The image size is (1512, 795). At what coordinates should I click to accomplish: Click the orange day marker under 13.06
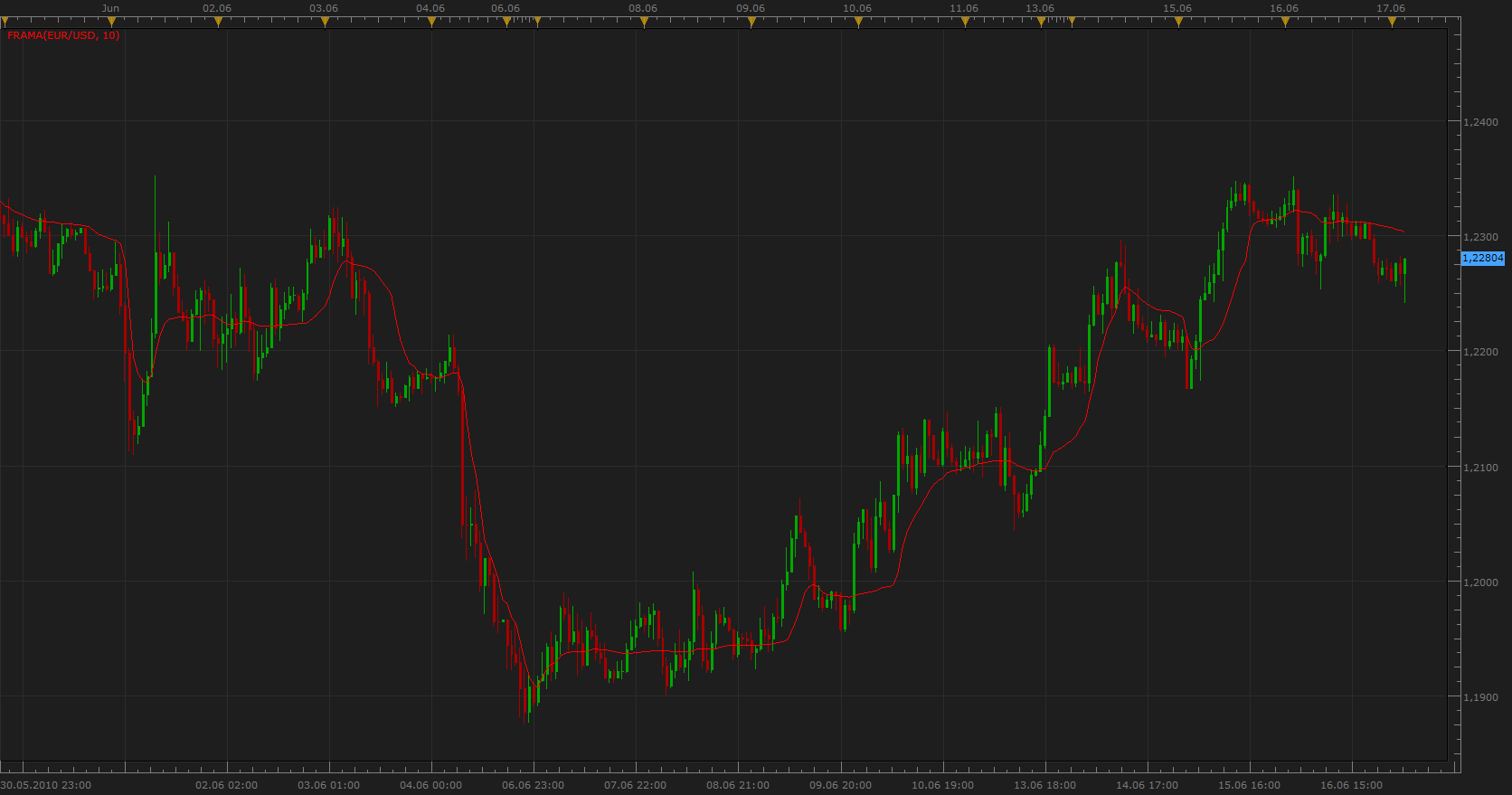1041,23
